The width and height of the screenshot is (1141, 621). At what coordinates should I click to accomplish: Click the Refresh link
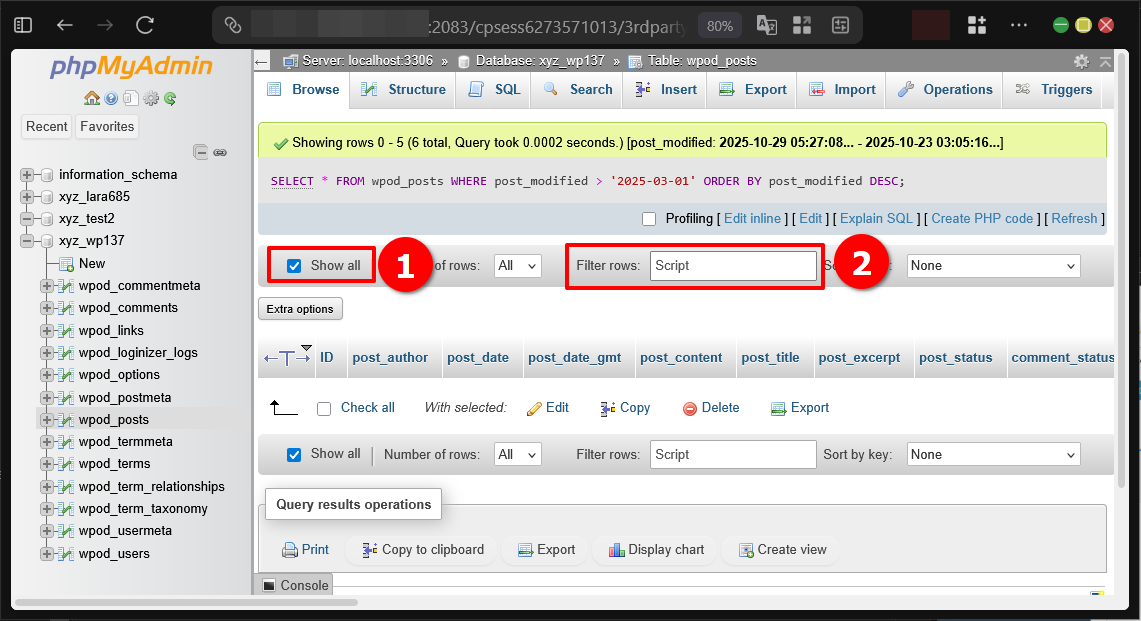[x=1074, y=218]
